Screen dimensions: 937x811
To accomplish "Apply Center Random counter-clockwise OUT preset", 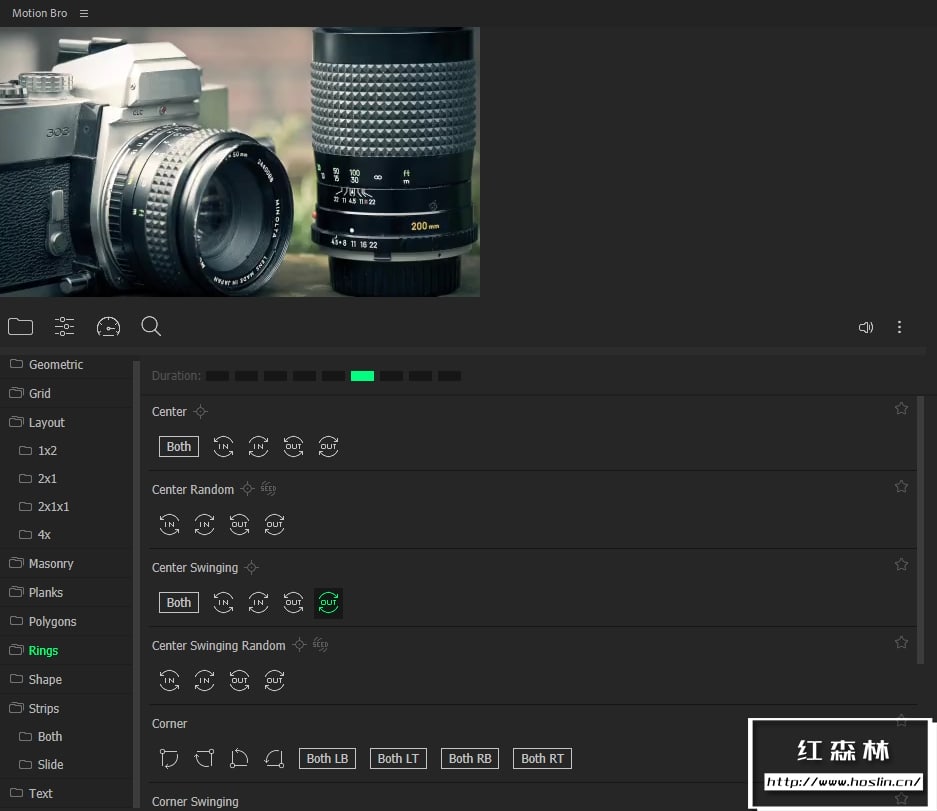I will point(240,525).
